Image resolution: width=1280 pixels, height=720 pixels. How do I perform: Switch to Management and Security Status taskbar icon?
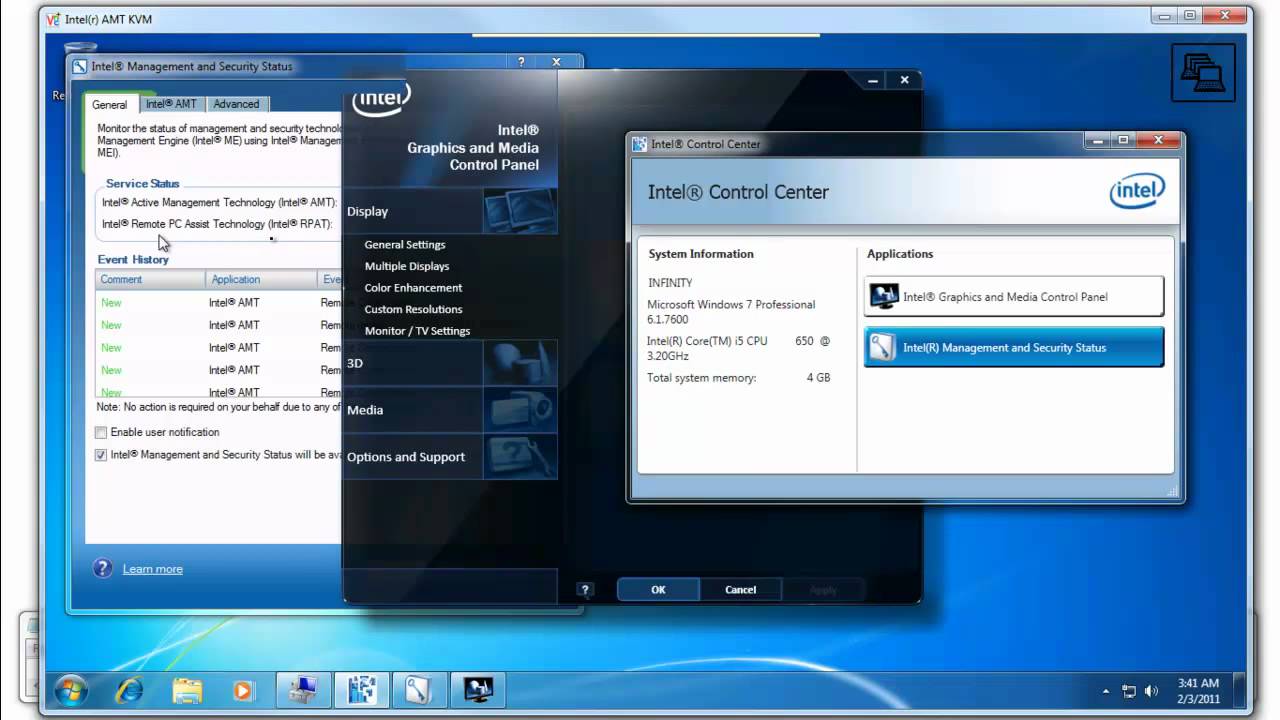[x=419, y=690]
